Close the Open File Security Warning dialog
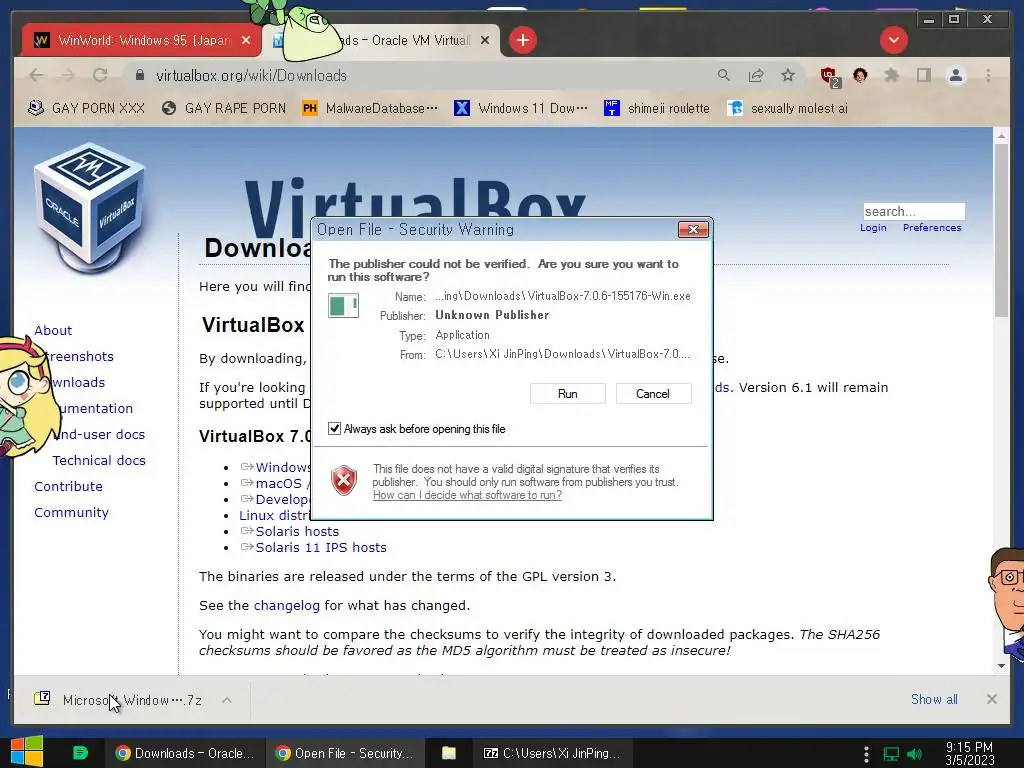Viewport: 1024px width, 768px height. click(693, 229)
